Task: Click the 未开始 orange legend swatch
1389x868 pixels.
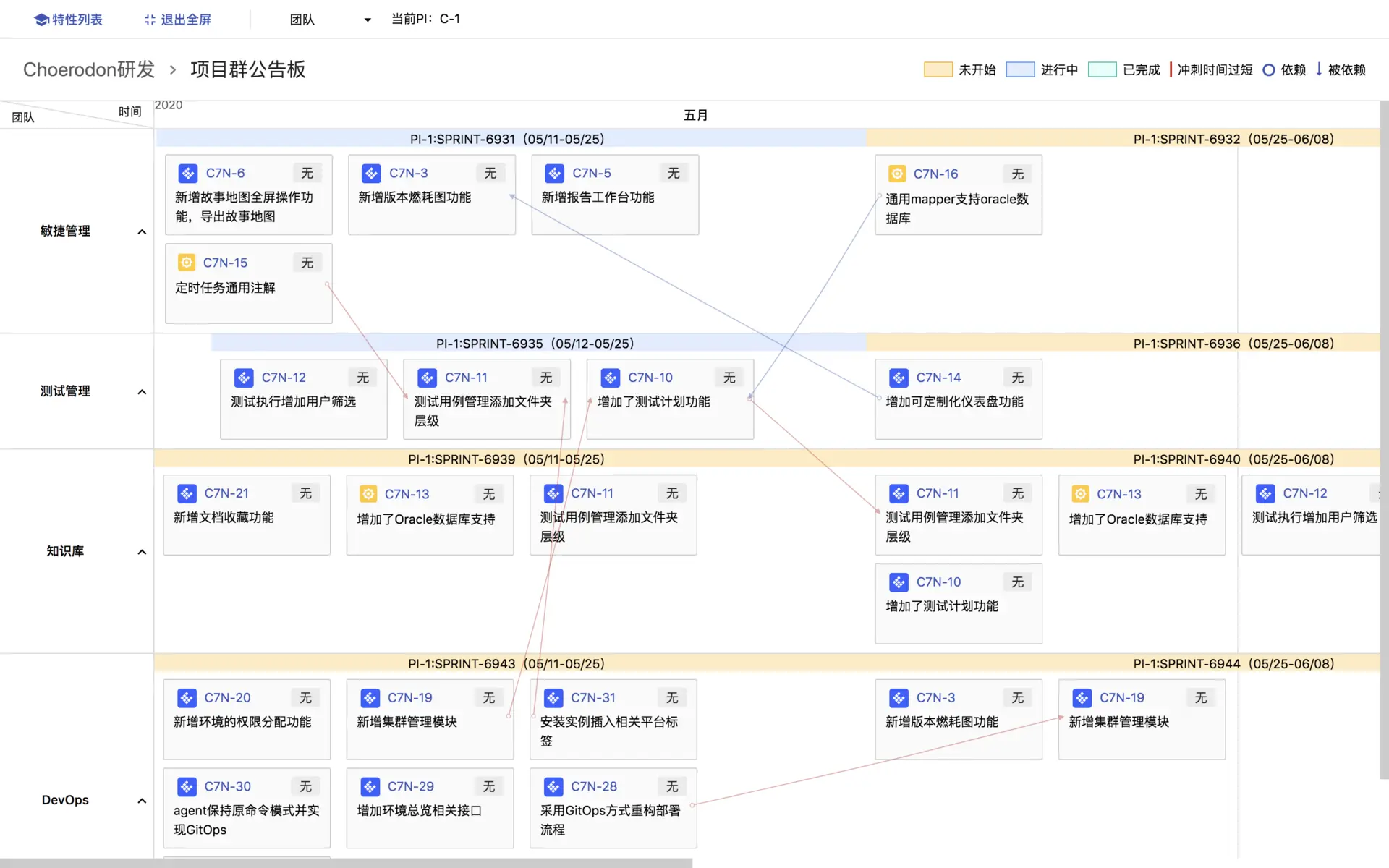Action: pyautogui.click(x=938, y=69)
